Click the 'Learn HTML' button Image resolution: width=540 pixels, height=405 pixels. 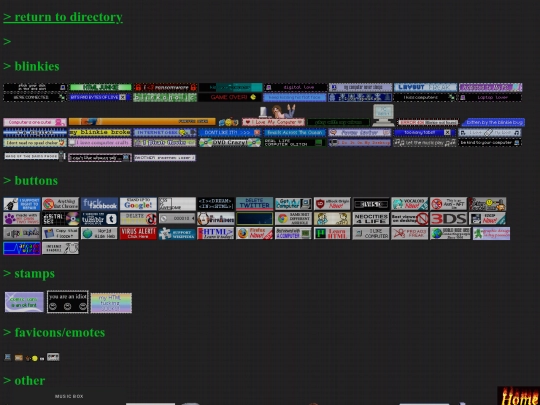click(x=332, y=233)
